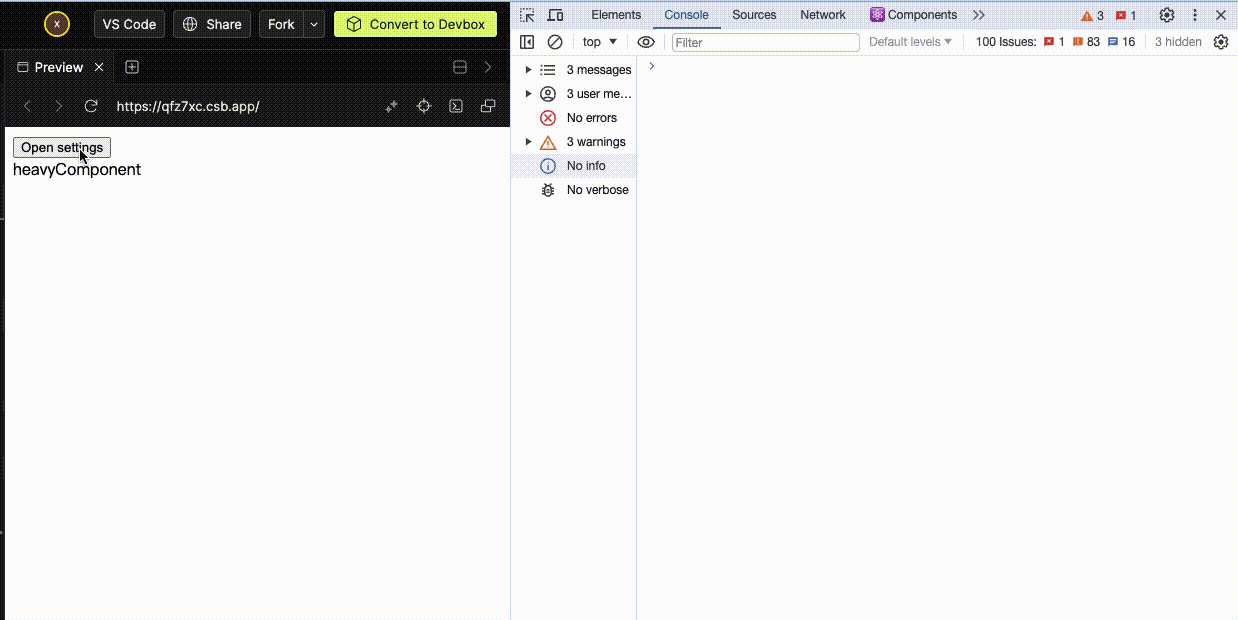Screen dimensions: 1238x620
Task: Select the inspect element icon
Action: pyautogui.click(x=527, y=15)
